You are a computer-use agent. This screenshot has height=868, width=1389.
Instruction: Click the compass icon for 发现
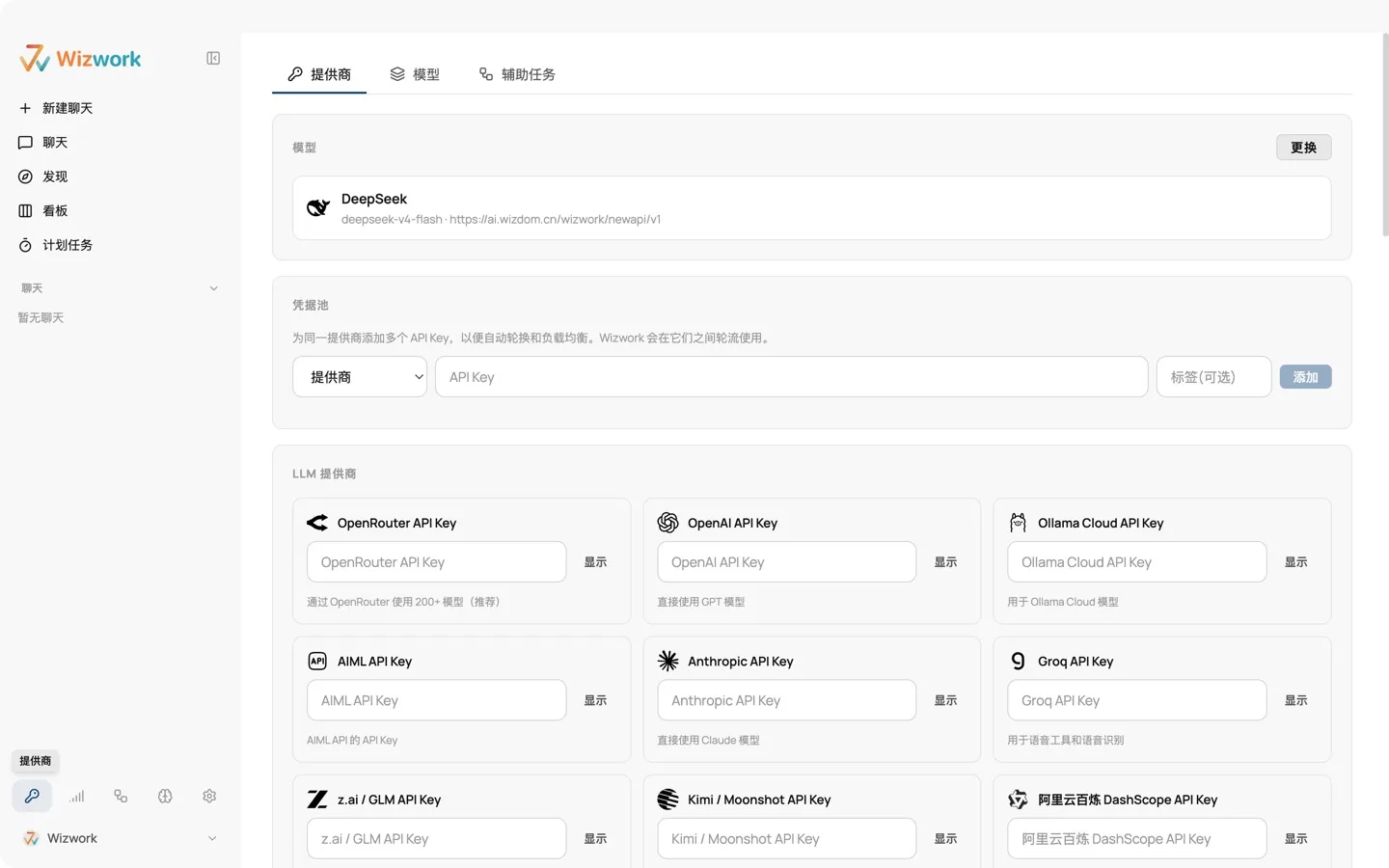tap(25, 176)
